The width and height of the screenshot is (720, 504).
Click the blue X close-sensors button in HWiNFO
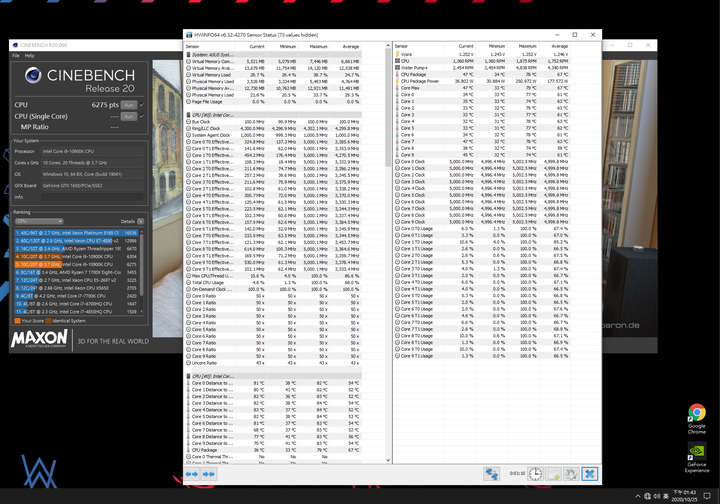coord(590,474)
